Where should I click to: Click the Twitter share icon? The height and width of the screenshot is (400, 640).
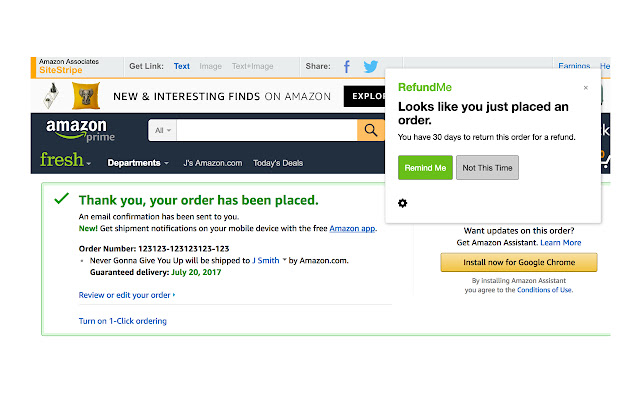pyautogui.click(x=371, y=67)
